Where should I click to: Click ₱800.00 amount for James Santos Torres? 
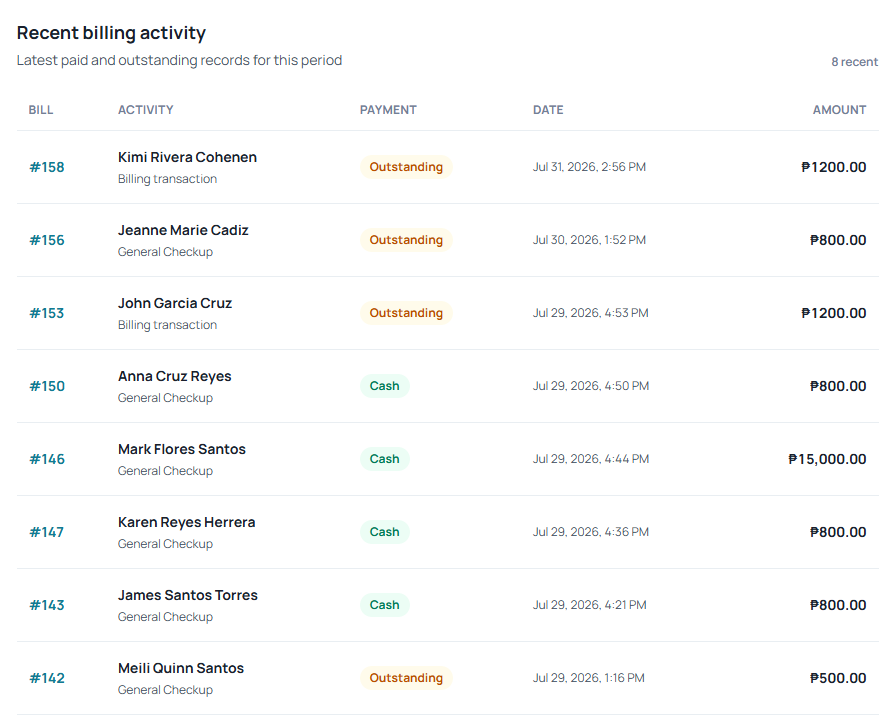pyautogui.click(x=838, y=605)
